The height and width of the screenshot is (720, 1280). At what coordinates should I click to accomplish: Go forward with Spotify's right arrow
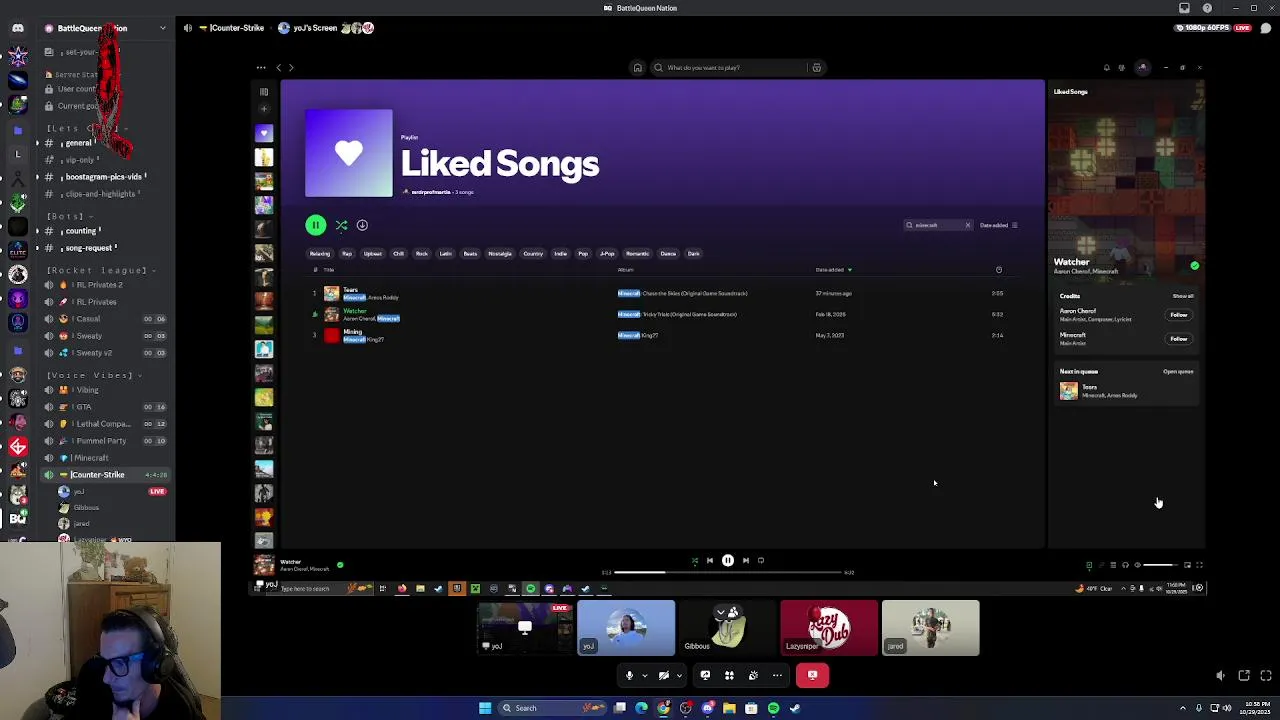(291, 68)
